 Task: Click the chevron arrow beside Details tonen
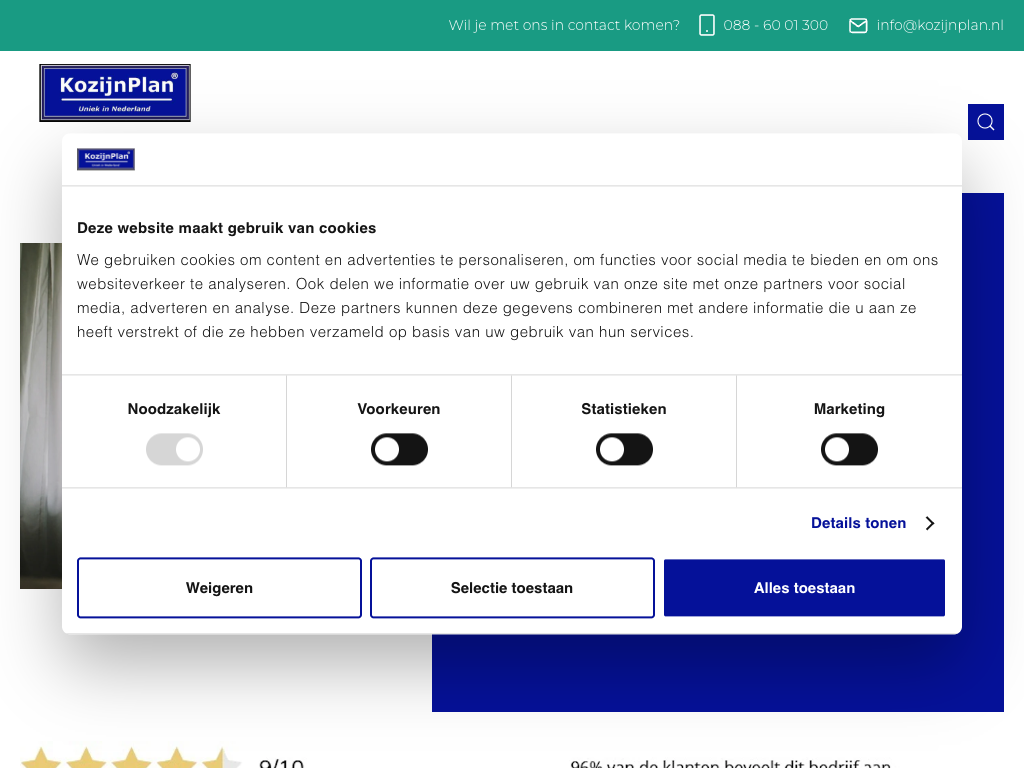pyautogui.click(x=929, y=523)
